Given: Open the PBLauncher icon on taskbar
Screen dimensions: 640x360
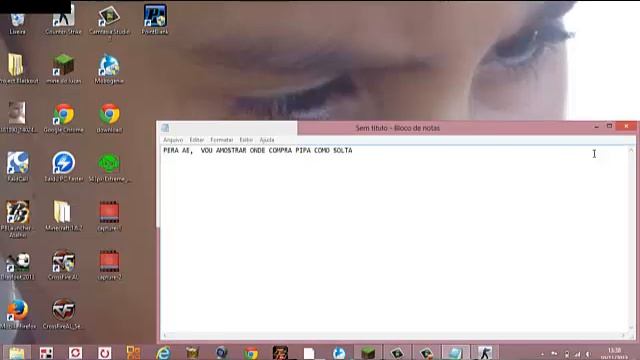Looking at the screenshot, I should 280,353.
